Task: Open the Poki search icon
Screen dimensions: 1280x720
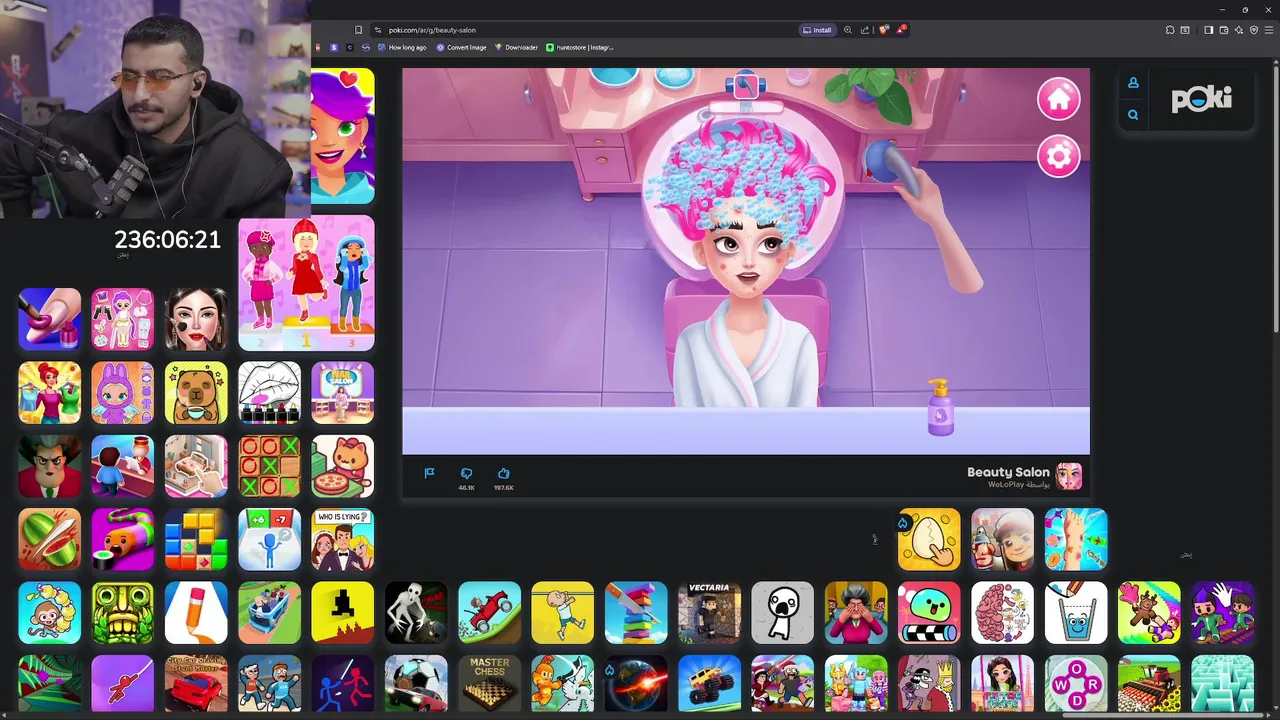Action: click(1133, 115)
